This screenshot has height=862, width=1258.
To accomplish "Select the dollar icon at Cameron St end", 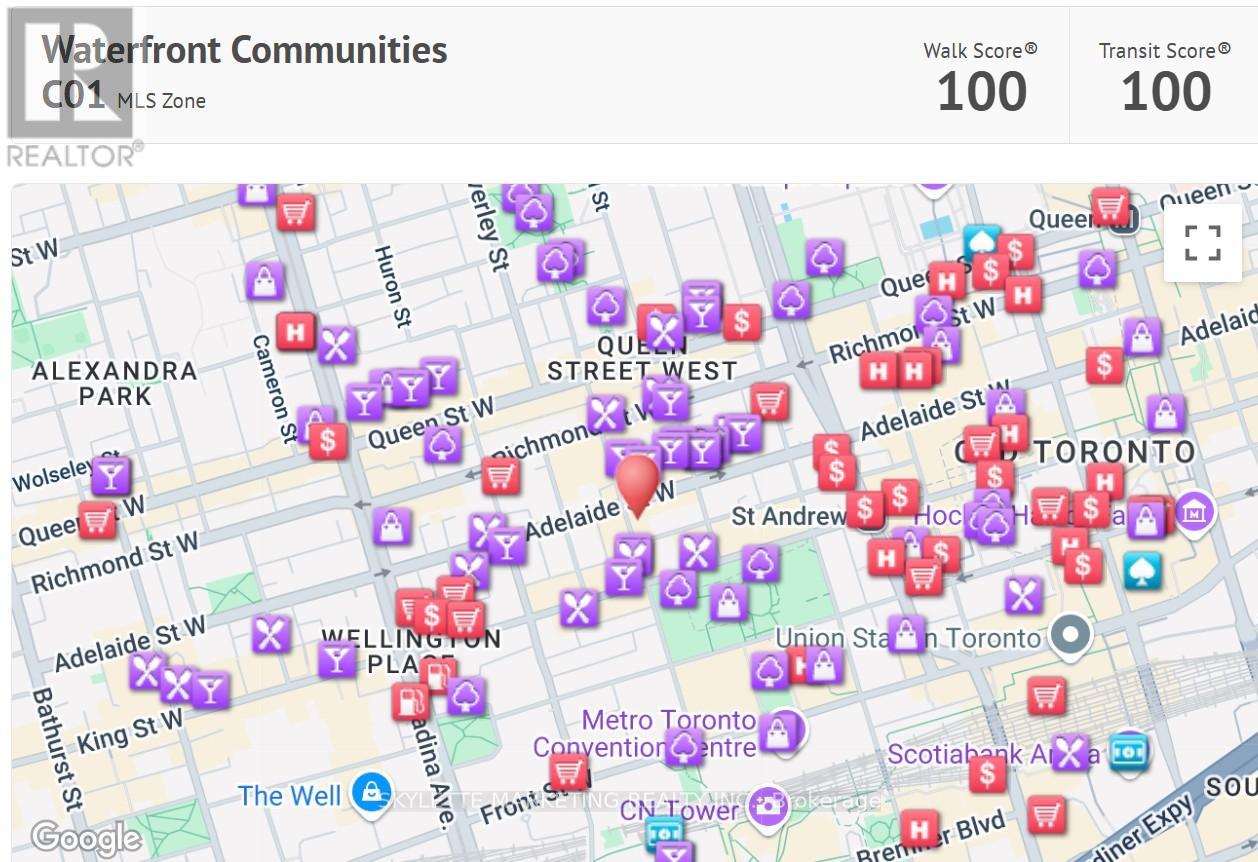I will [x=328, y=440].
